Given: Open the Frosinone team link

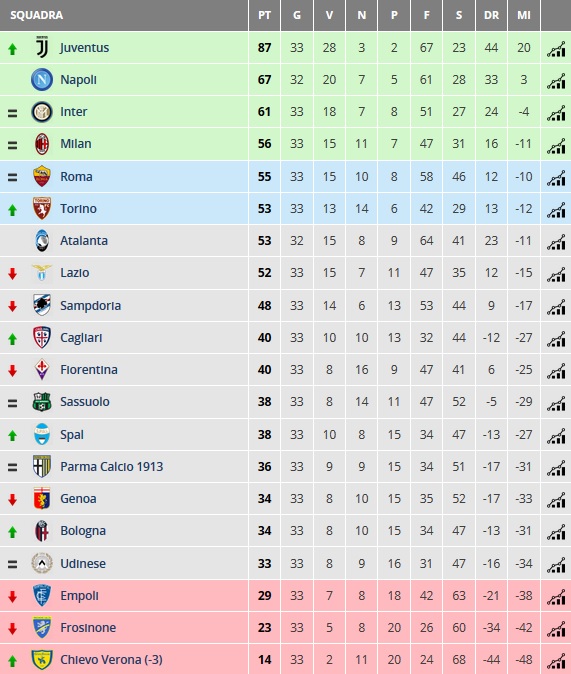Looking at the screenshot, I should [x=88, y=628].
